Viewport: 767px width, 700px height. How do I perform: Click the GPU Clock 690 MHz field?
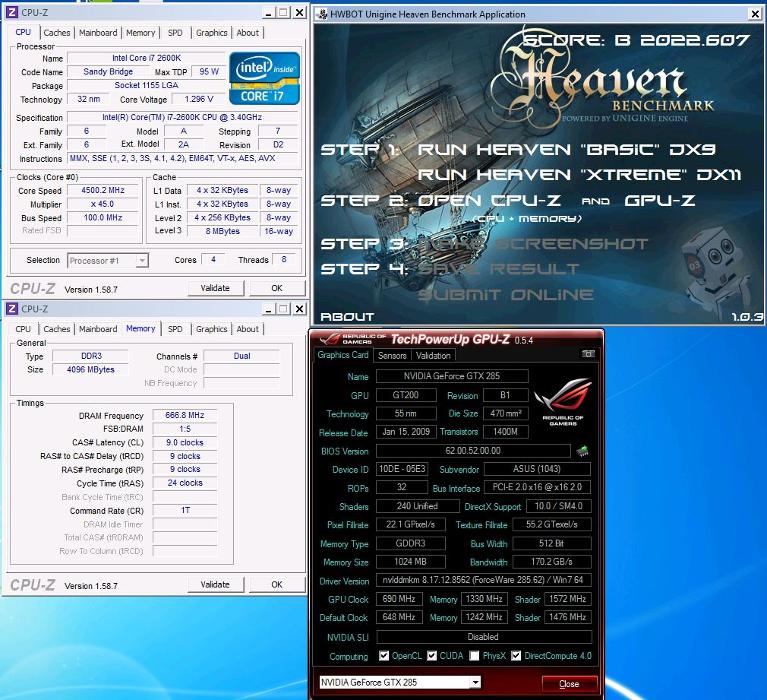coord(399,599)
